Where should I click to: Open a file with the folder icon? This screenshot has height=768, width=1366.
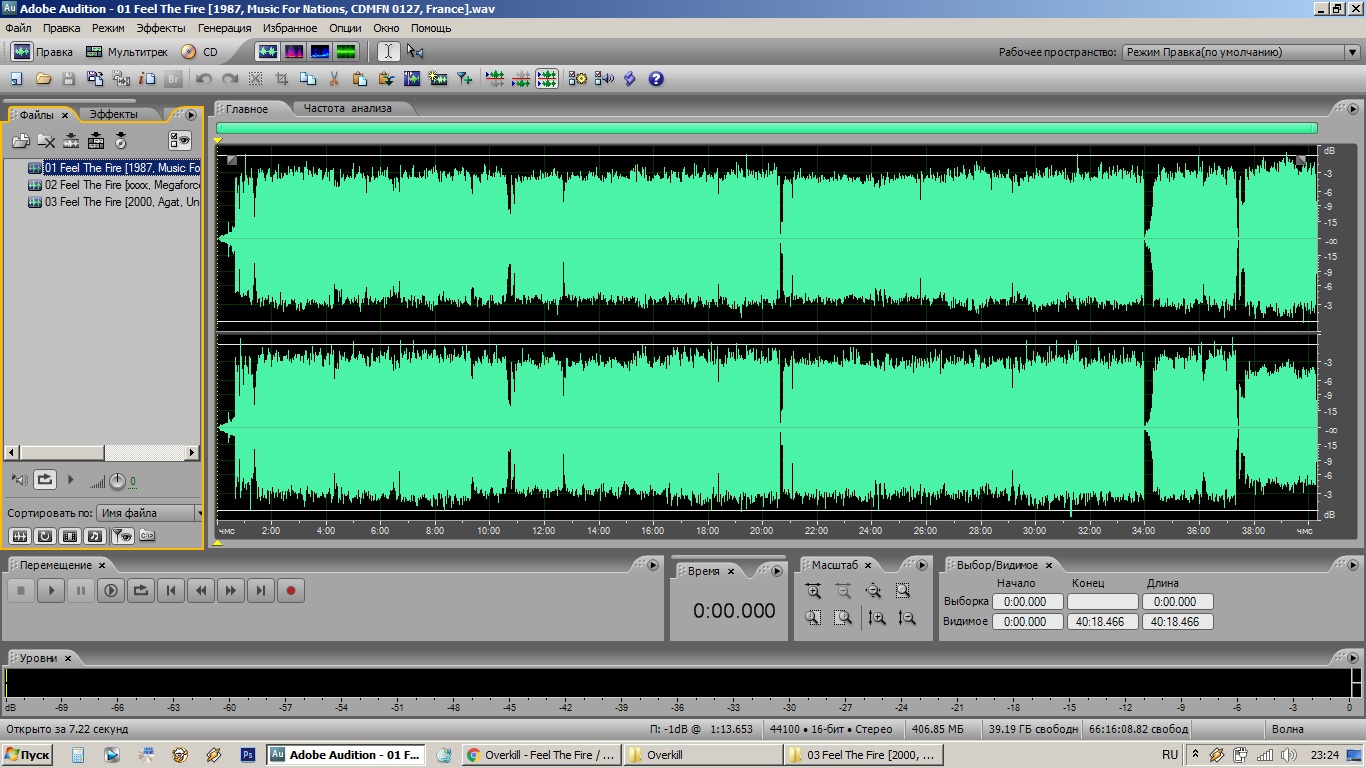coord(43,79)
